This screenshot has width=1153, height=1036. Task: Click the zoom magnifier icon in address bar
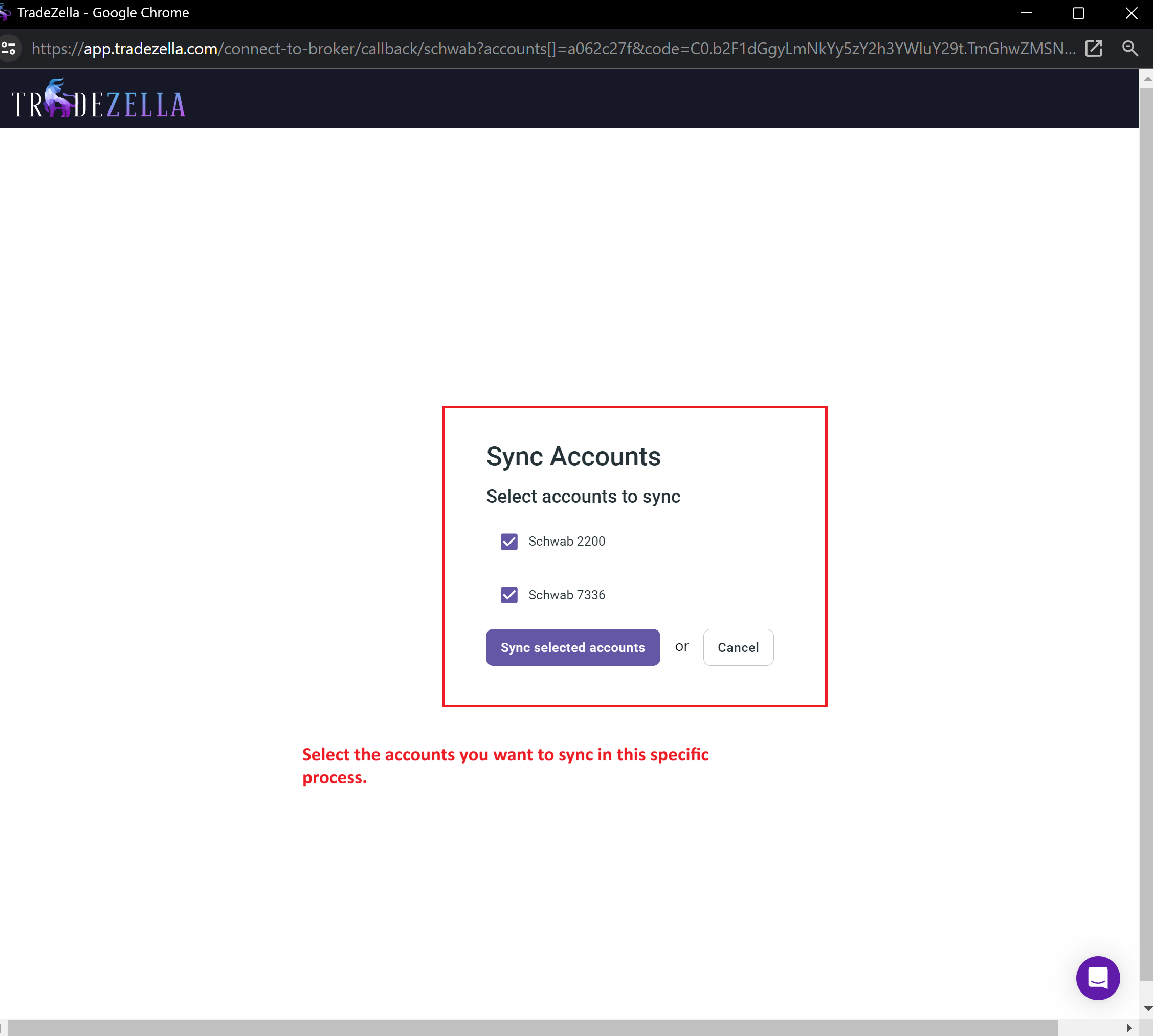click(x=1129, y=49)
